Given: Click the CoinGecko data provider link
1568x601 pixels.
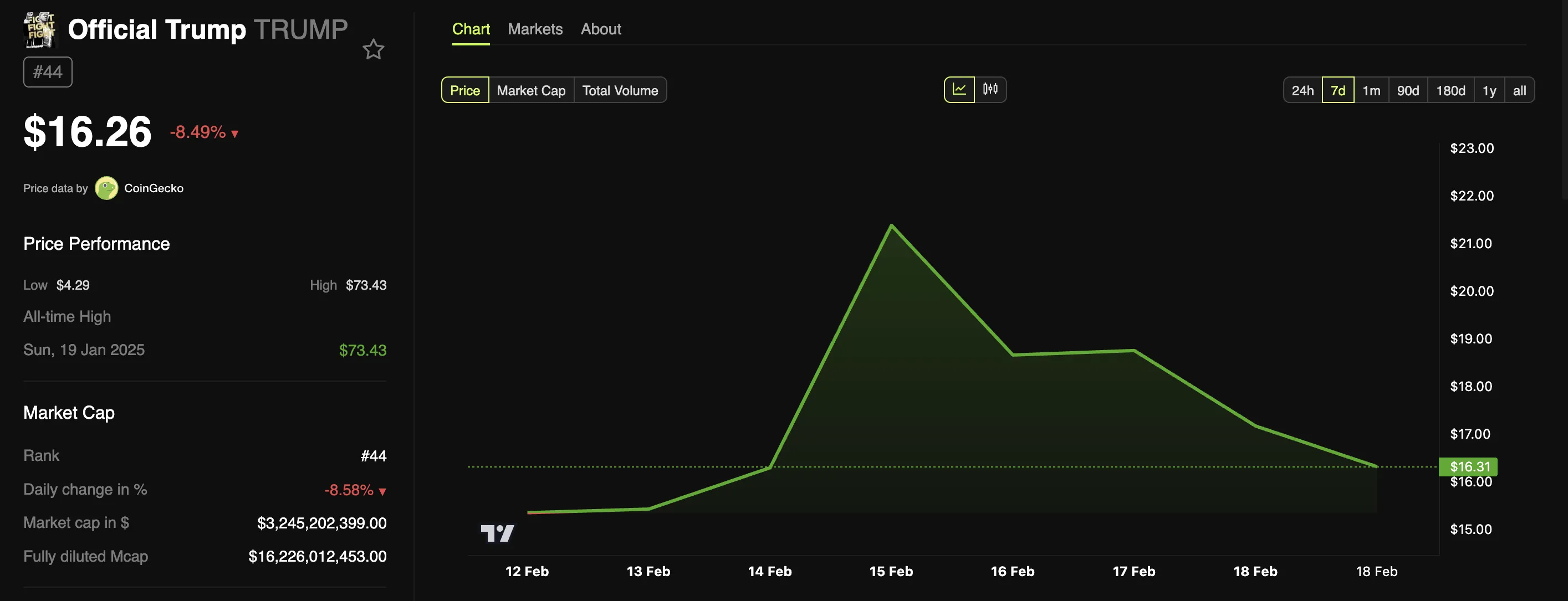Looking at the screenshot, I should tap(154, 188).
